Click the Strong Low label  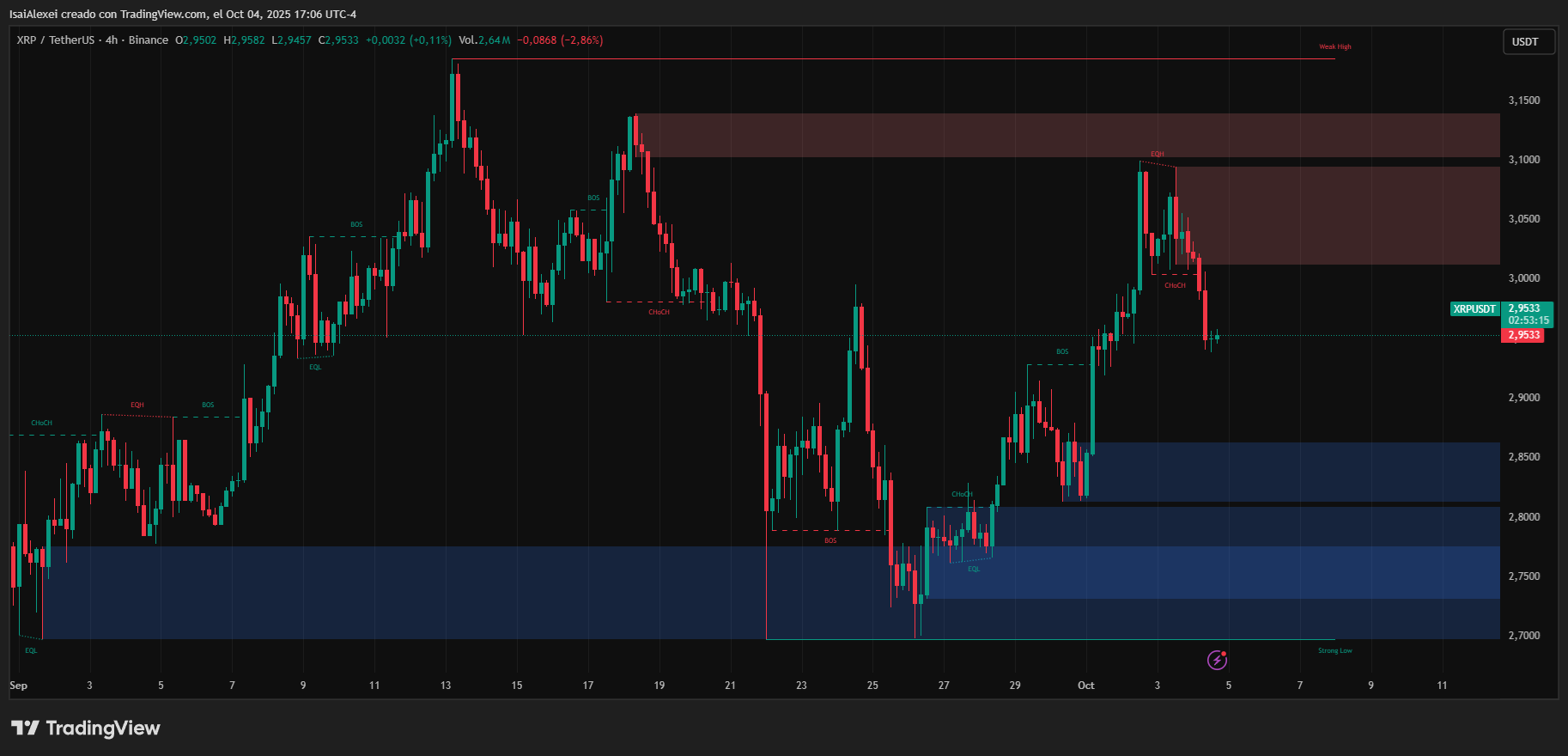tap(1334, 650)
